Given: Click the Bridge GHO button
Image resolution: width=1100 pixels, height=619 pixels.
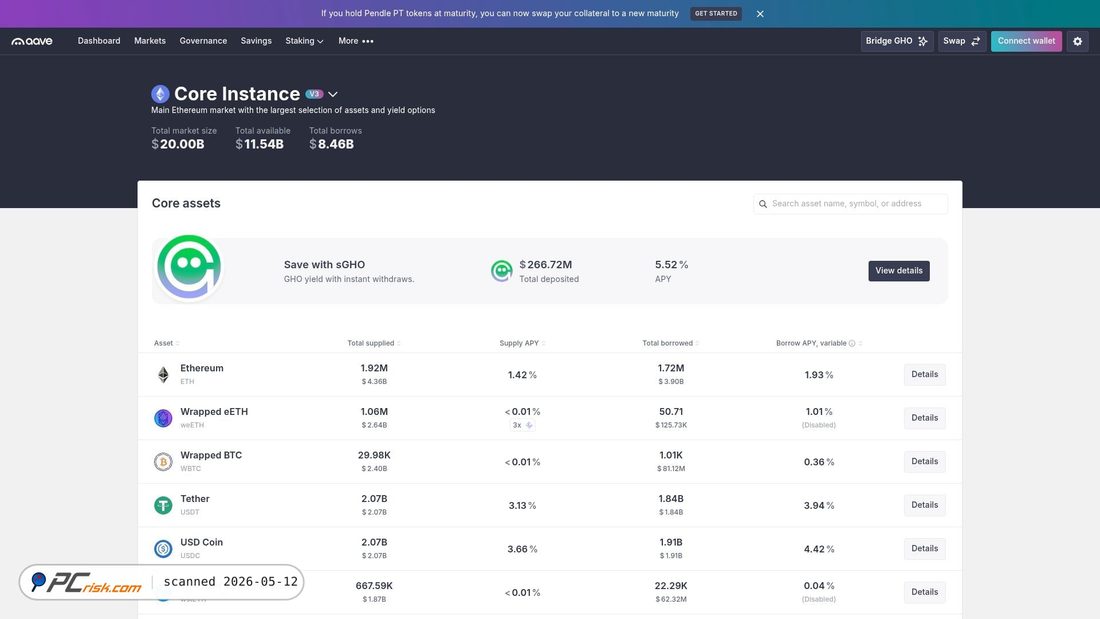Looking at the screenshot, I should click(897, 41).
